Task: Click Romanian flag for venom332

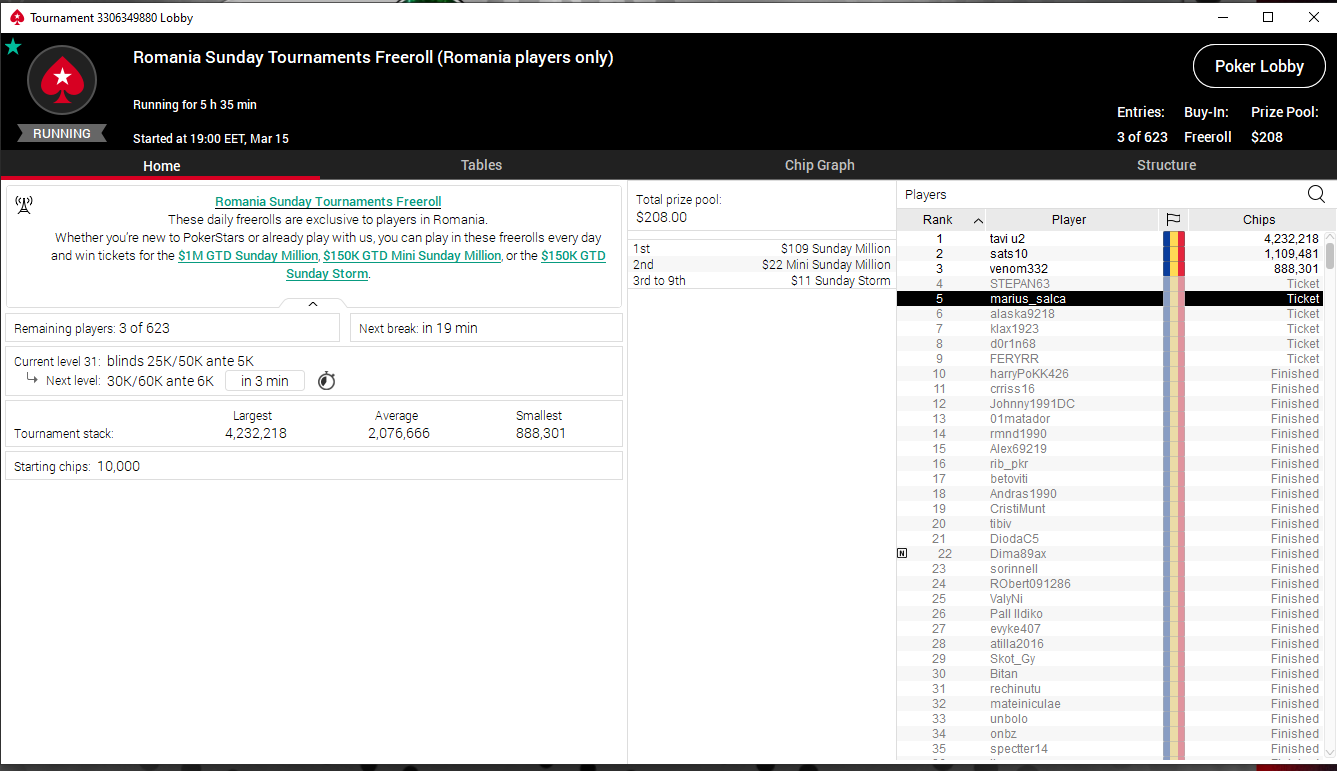Action: coord(1174,269)
